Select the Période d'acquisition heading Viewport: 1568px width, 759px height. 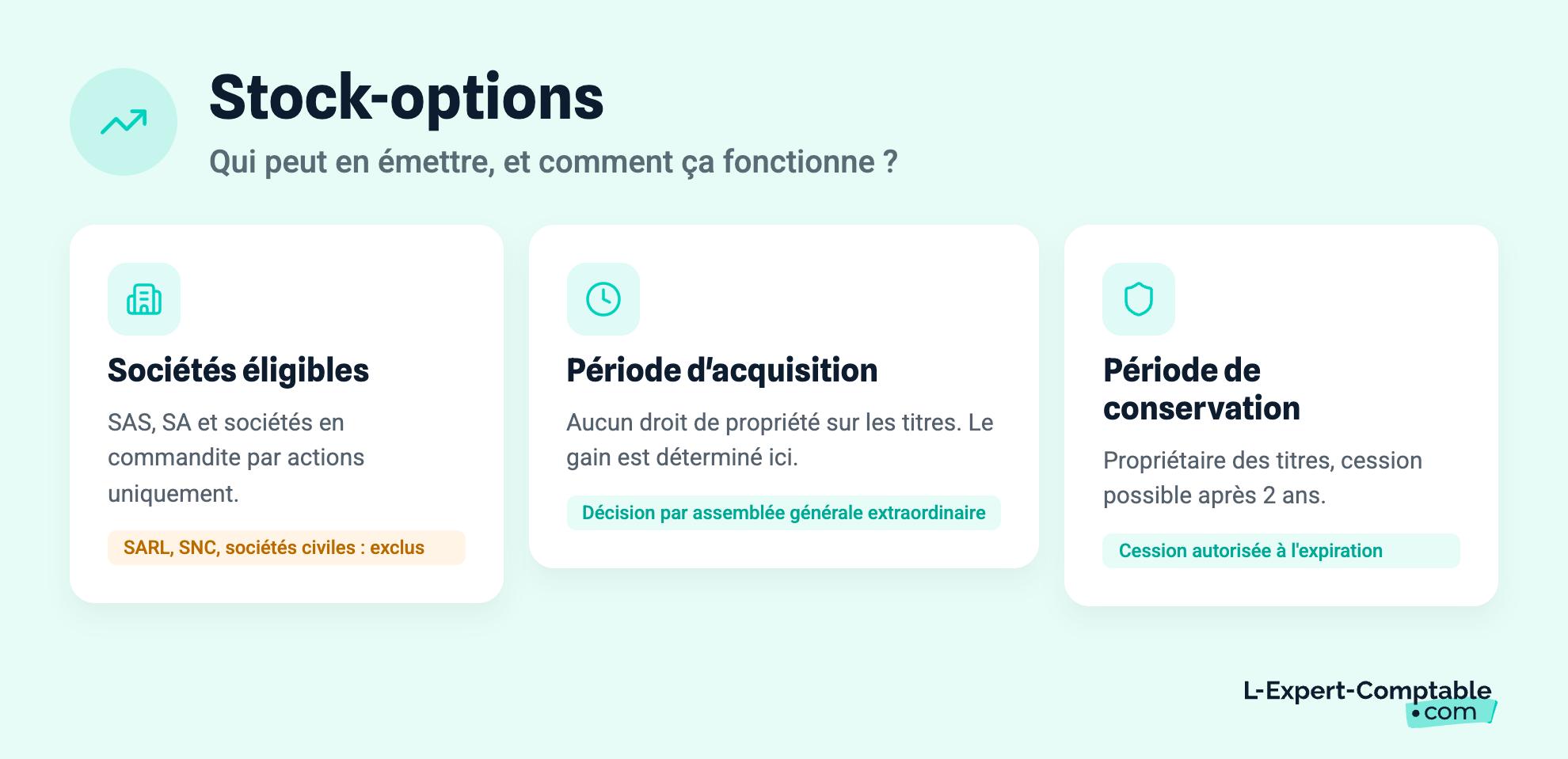722,370
